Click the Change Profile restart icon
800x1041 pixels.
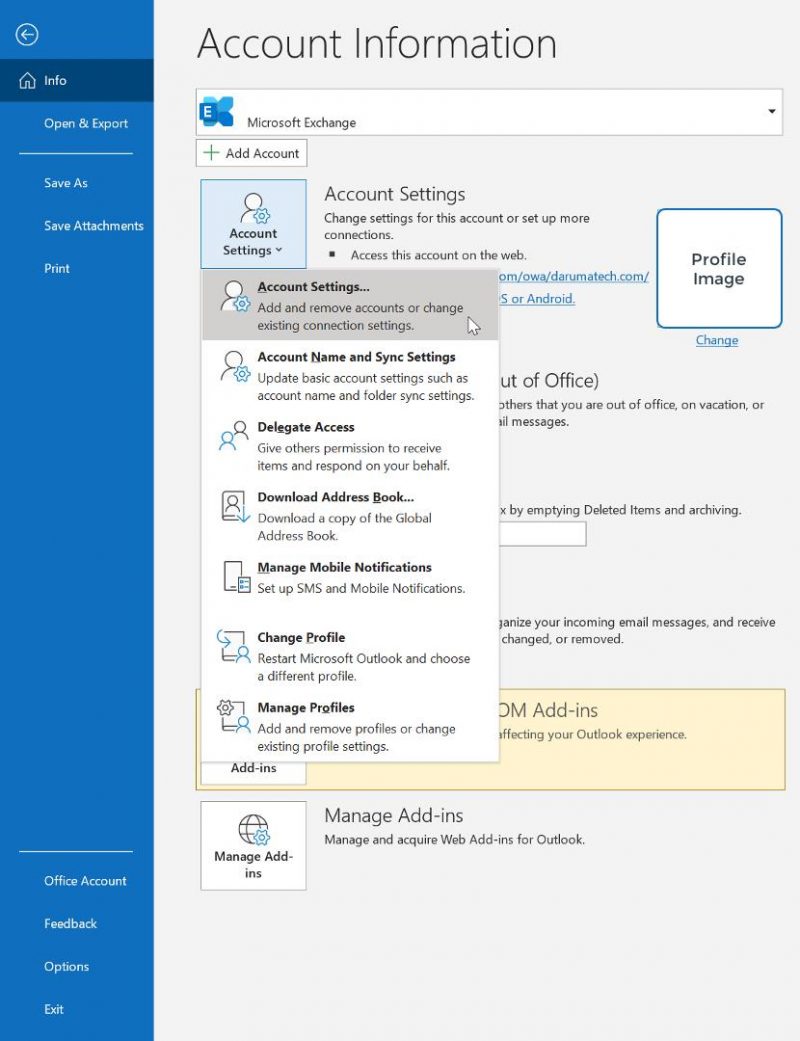[232, 647]
